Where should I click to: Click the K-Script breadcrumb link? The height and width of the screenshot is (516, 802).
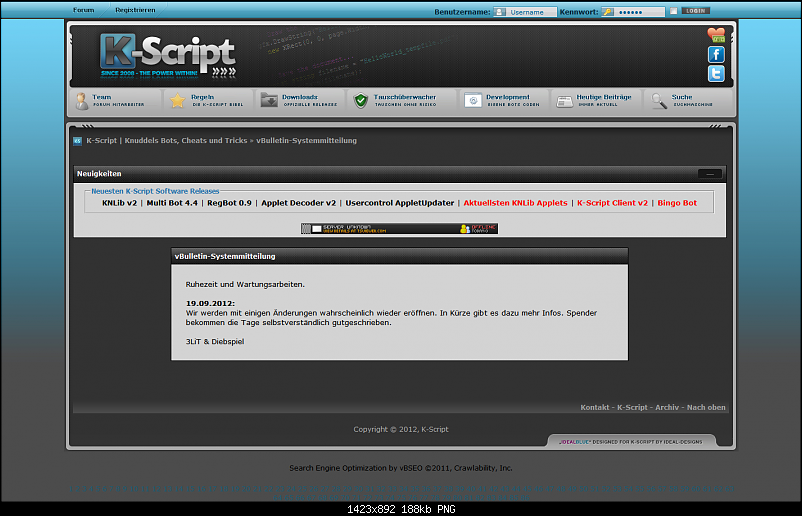167,141
